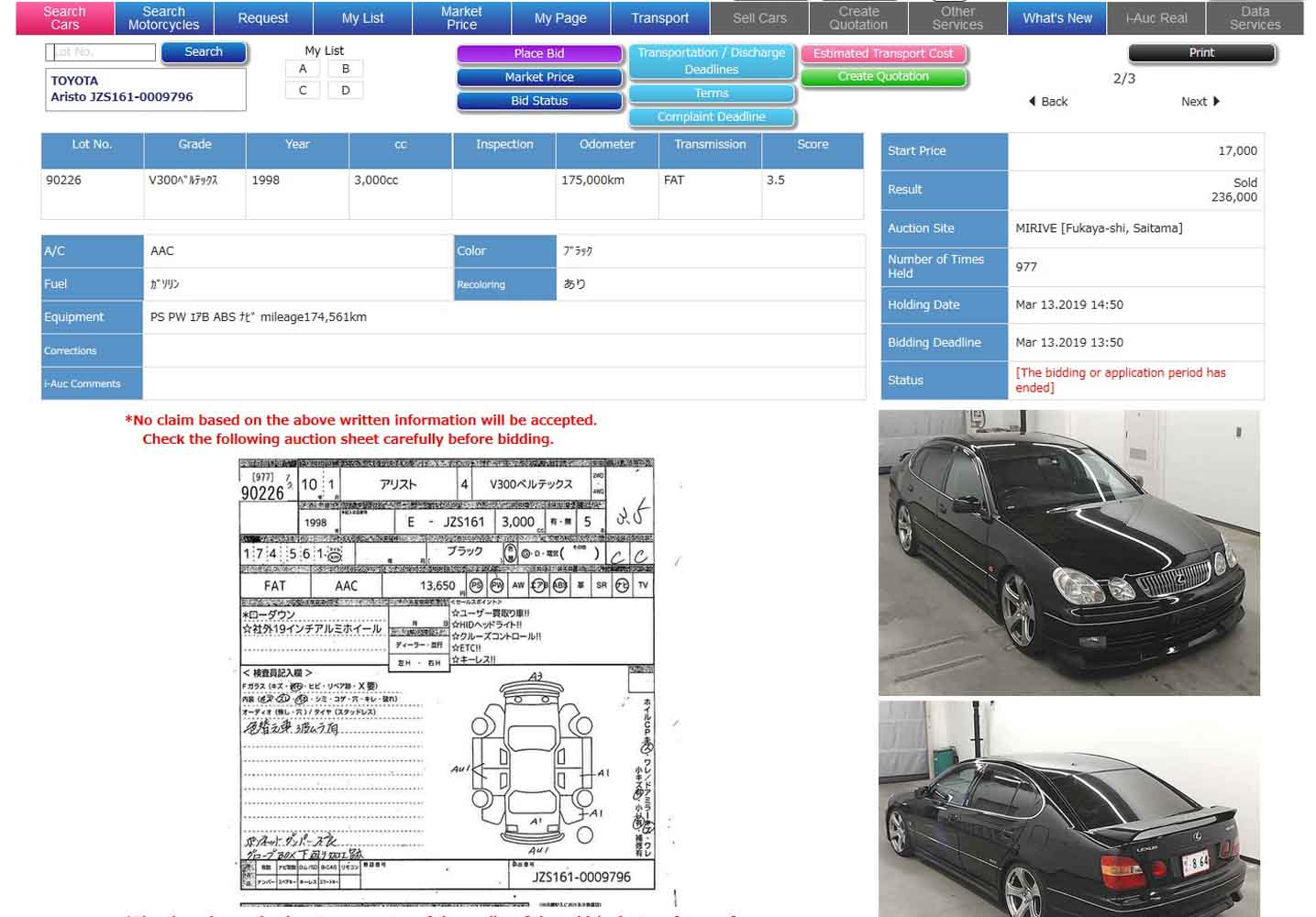
Task: Select the score 3.5 cell
Action: [x=813, y=193]
